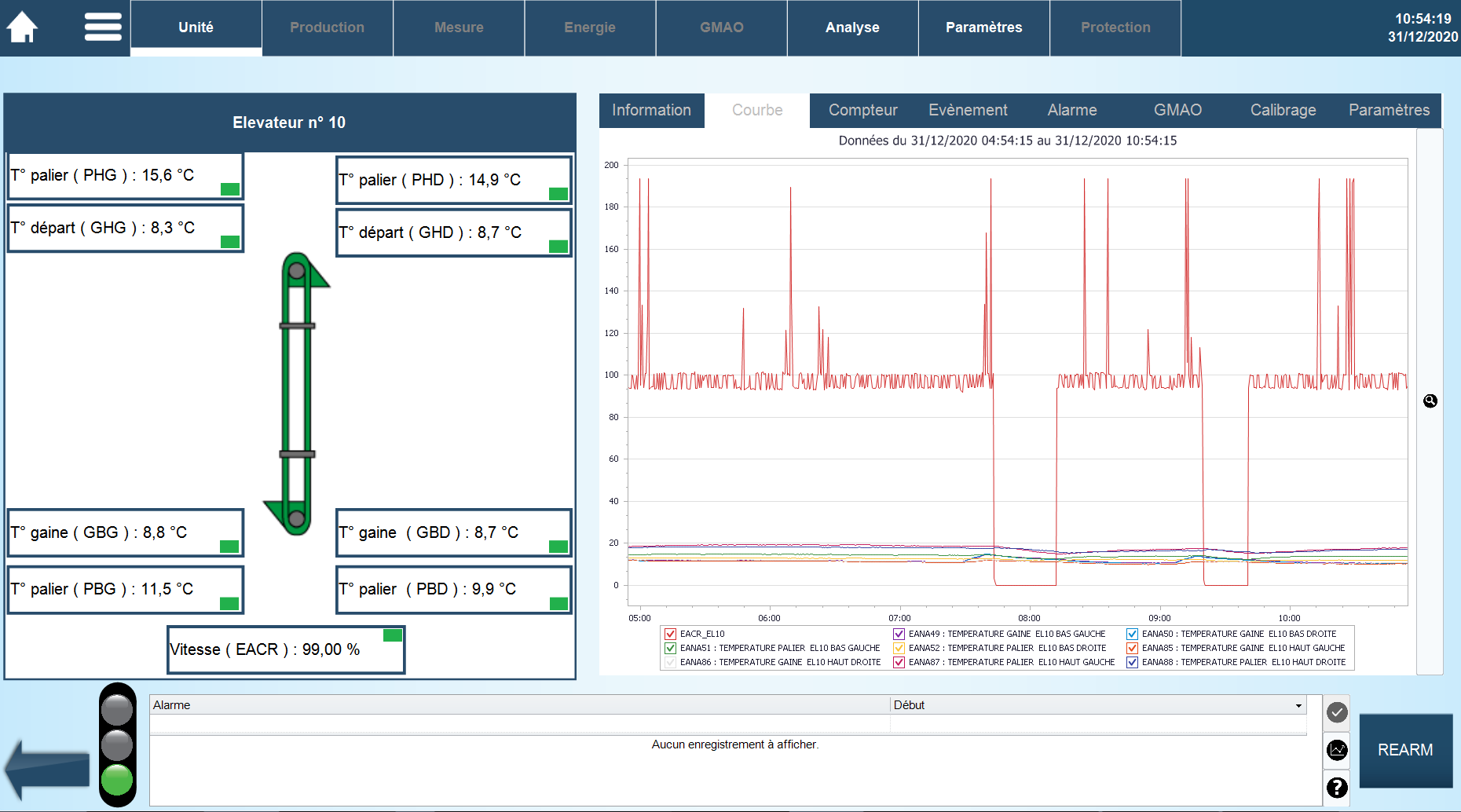Select the Vitesse EACR speed box

tap(286, 649)
